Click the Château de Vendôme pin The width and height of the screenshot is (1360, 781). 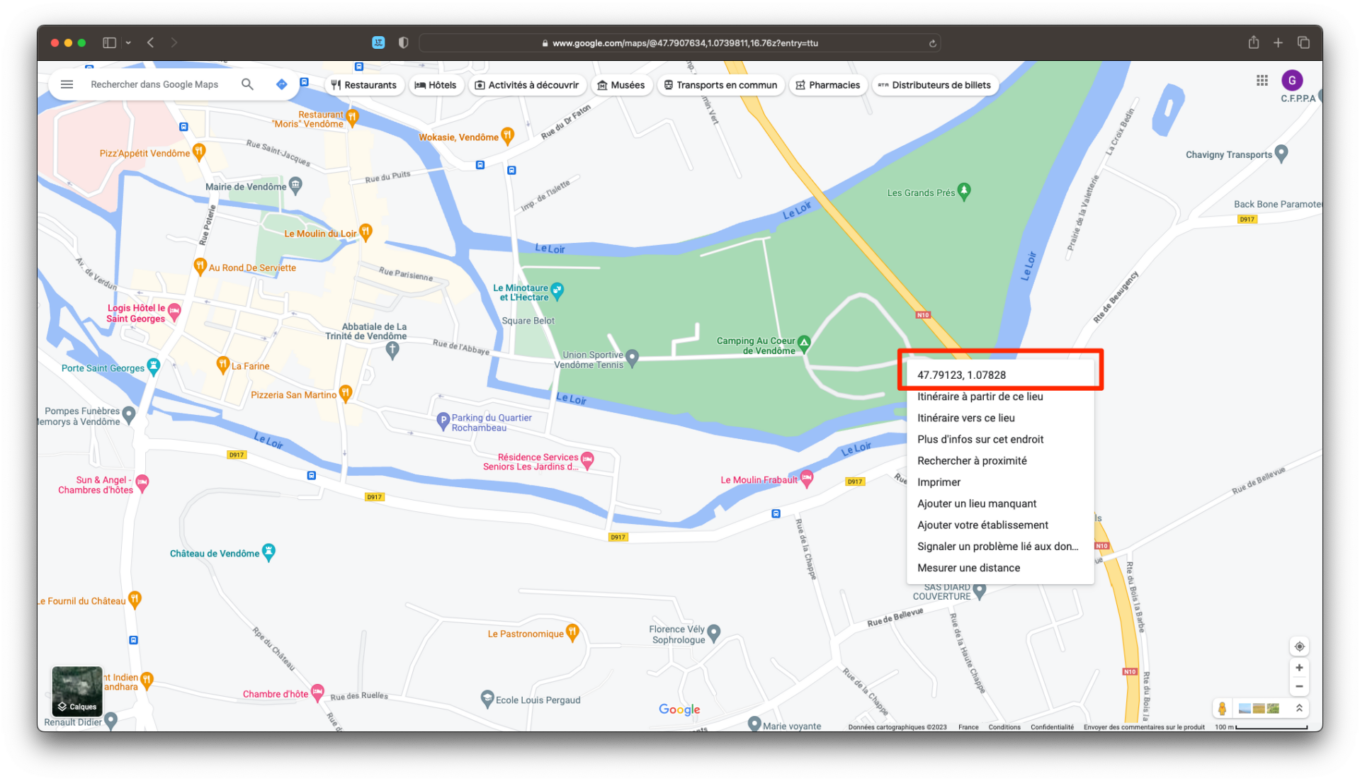(x=268, y=552)
